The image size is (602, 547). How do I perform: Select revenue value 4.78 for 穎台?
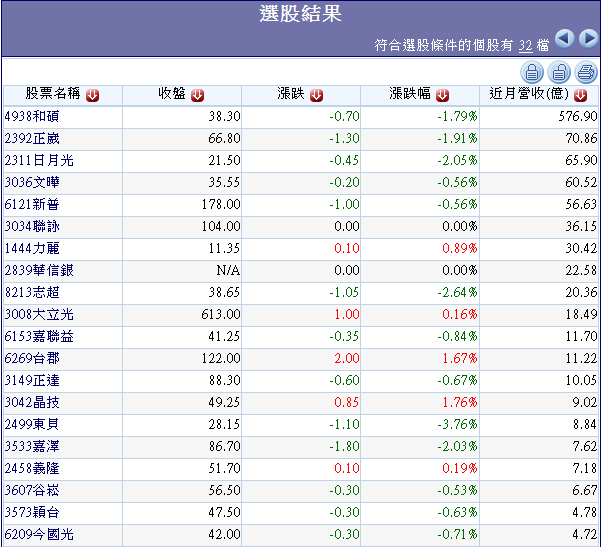[585, 512]
